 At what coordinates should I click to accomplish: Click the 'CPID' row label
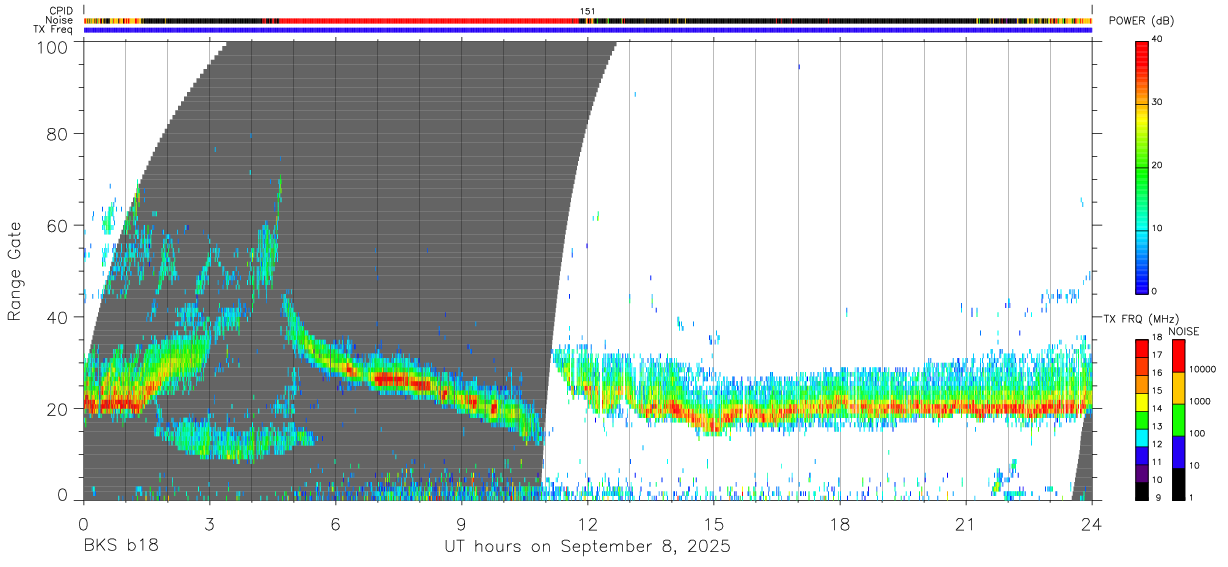(61, 11)
